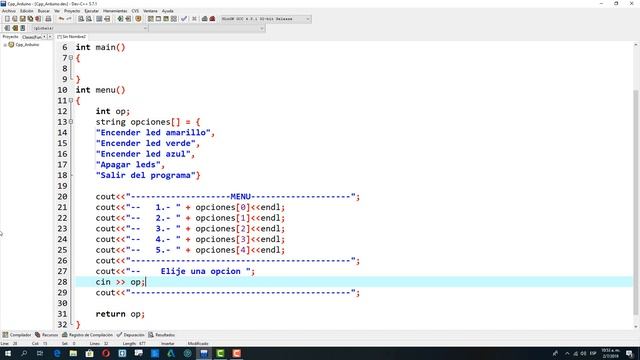Click 'int menu()' on line 10
This screenshot has width=640, height=360.
tap(100, 90)
